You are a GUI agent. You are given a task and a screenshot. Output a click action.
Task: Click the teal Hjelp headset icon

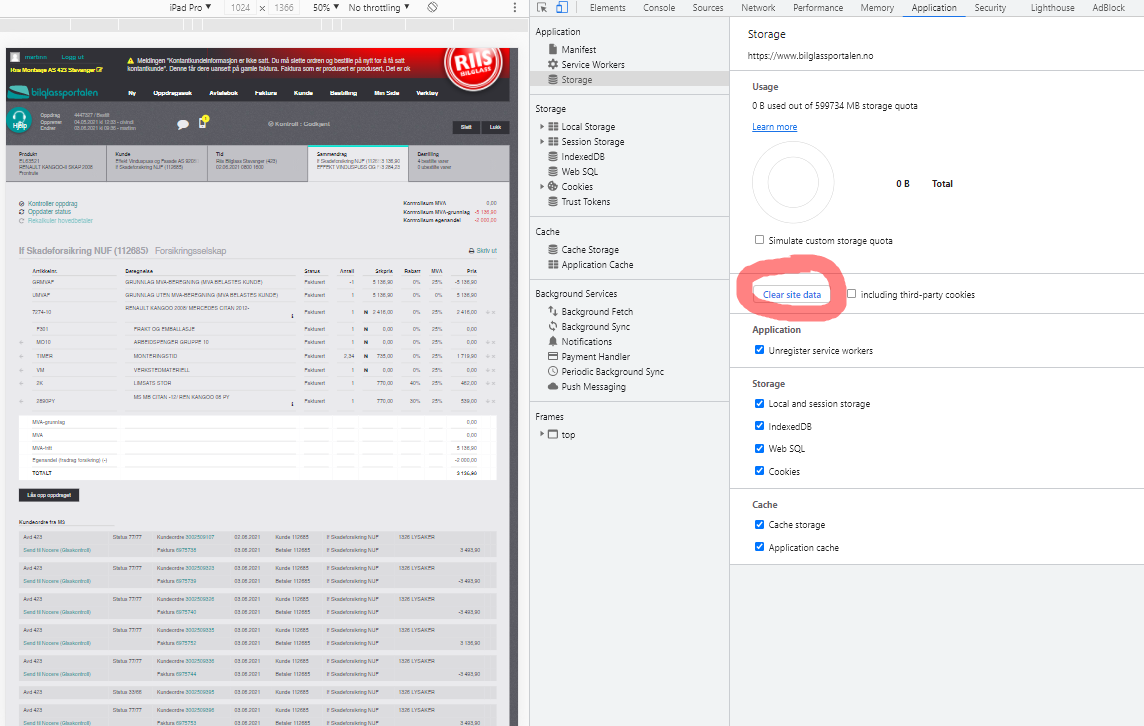(x=20, y=121)
